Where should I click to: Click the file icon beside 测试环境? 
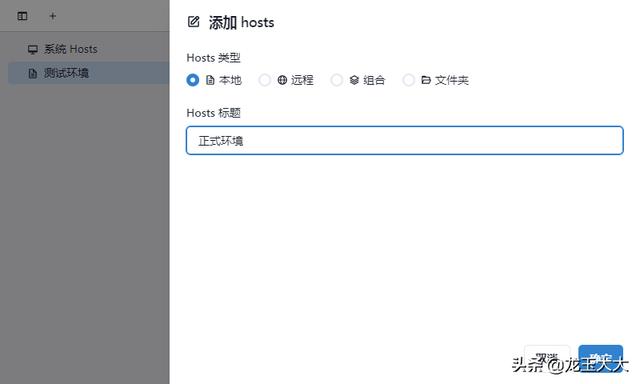click(33, 73)
